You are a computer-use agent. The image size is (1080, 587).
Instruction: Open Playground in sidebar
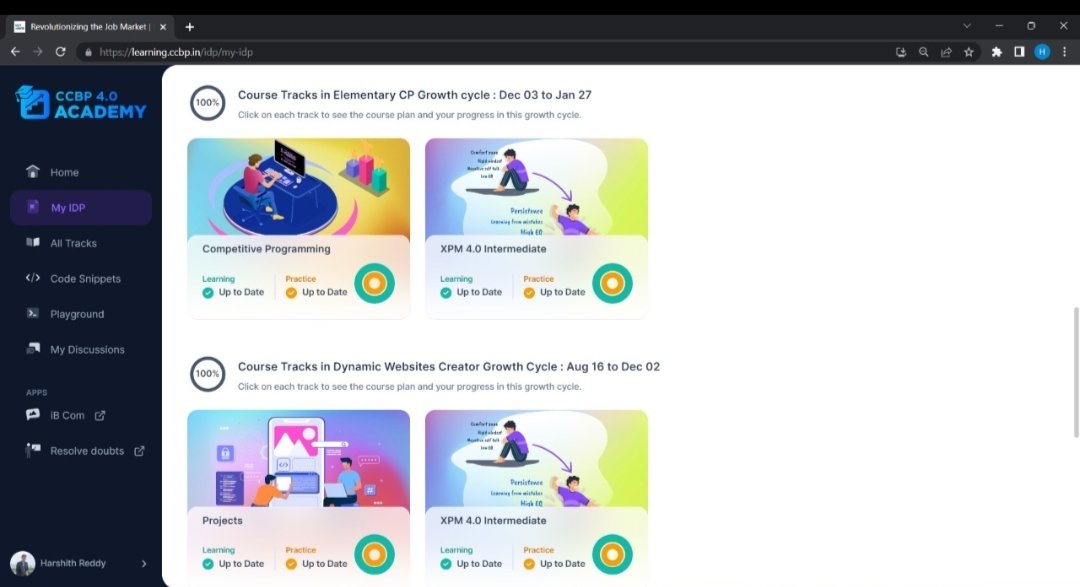(x=81, y=314)
